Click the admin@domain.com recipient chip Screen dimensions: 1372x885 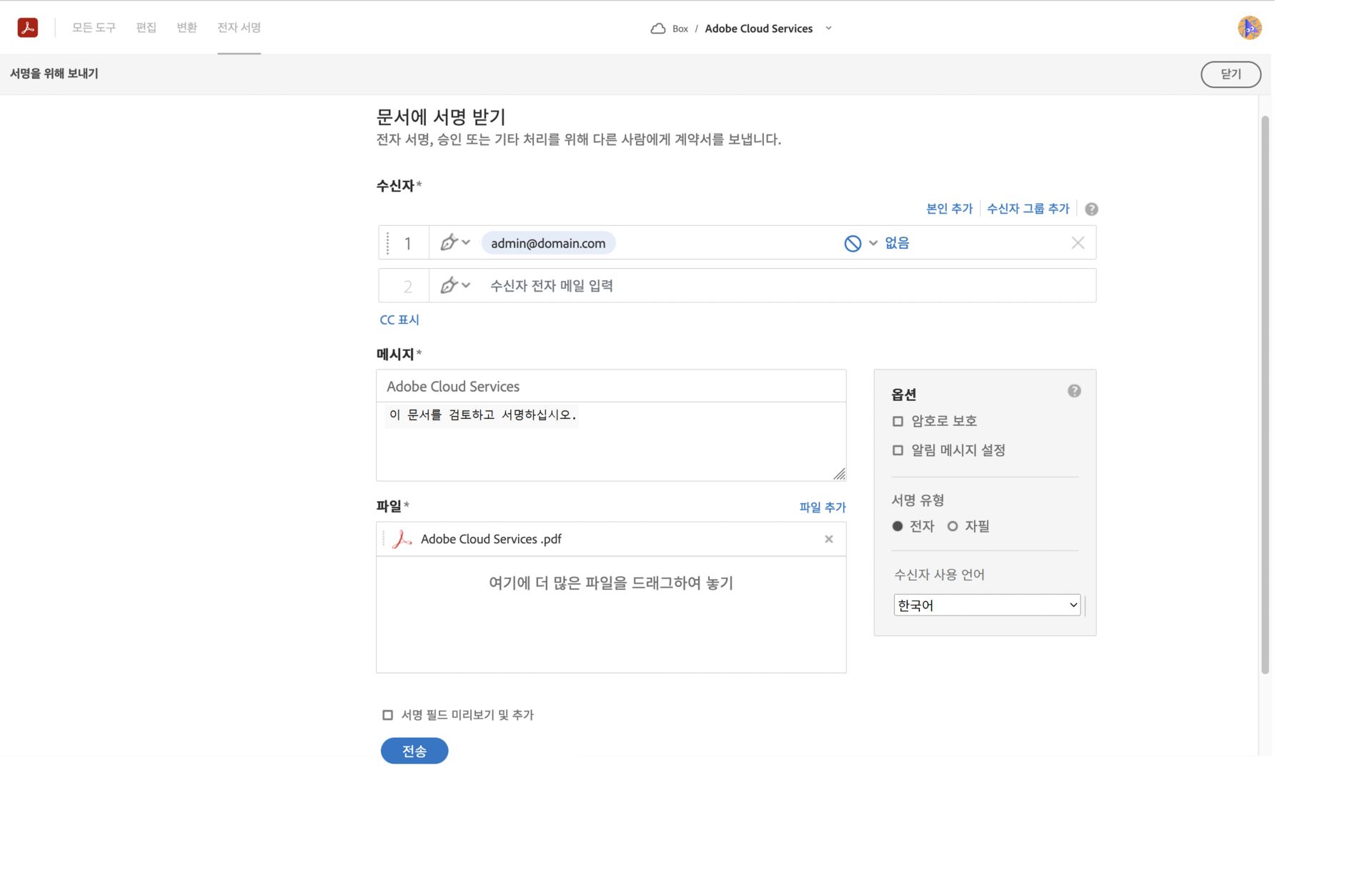[x=548, y=243]
